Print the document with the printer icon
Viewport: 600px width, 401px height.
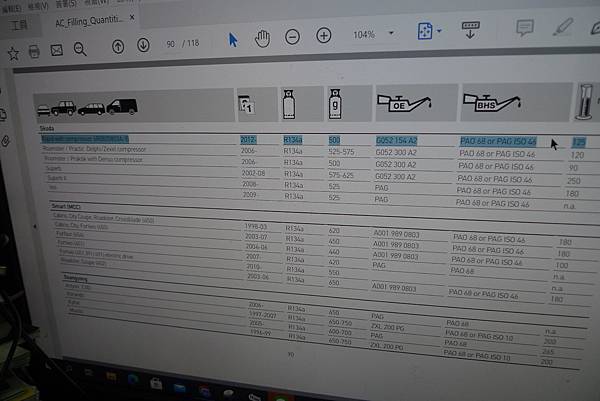point(34,51)
